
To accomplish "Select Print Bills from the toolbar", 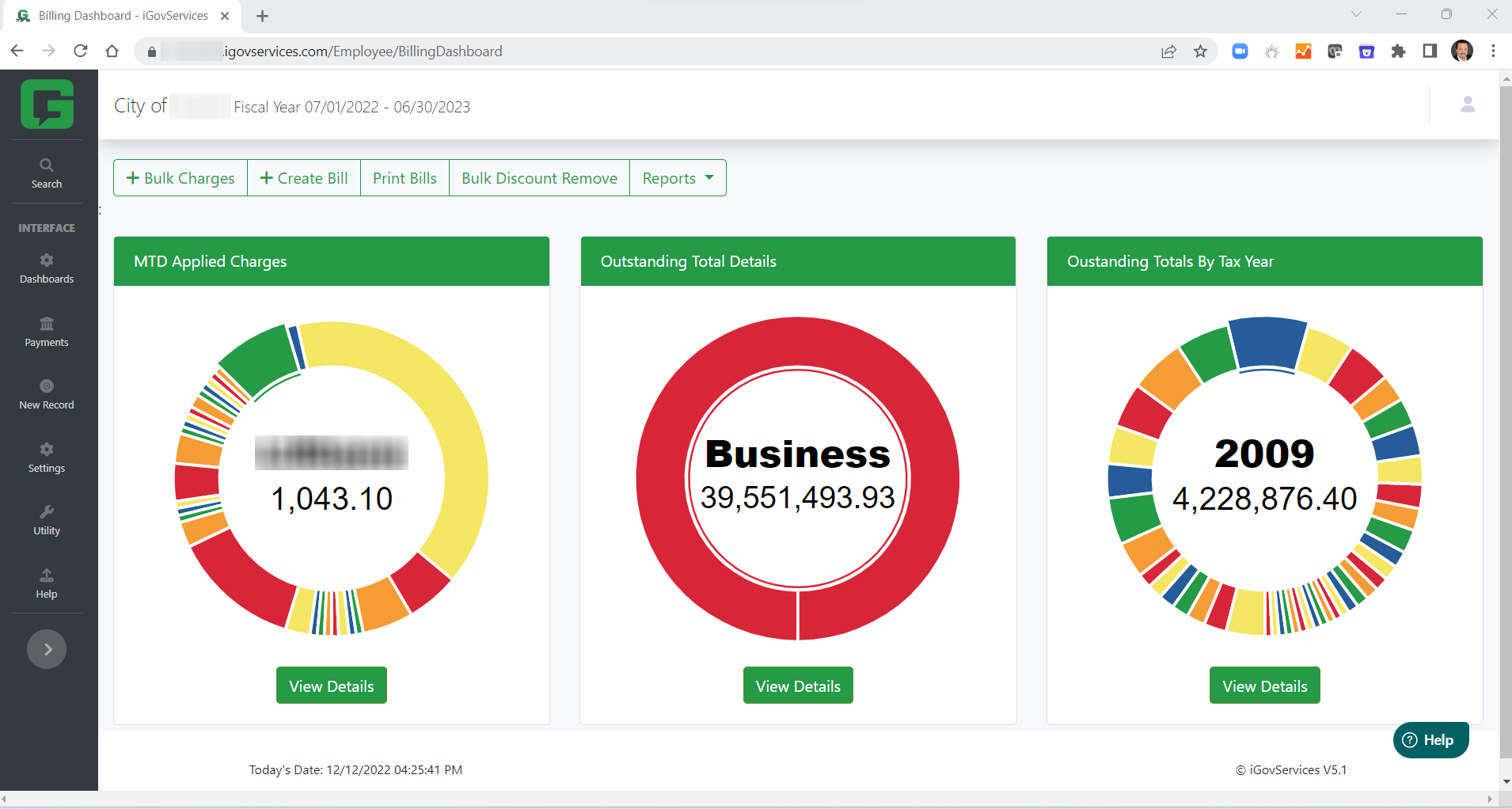I will pyautogui.click(x=405, y=177).
